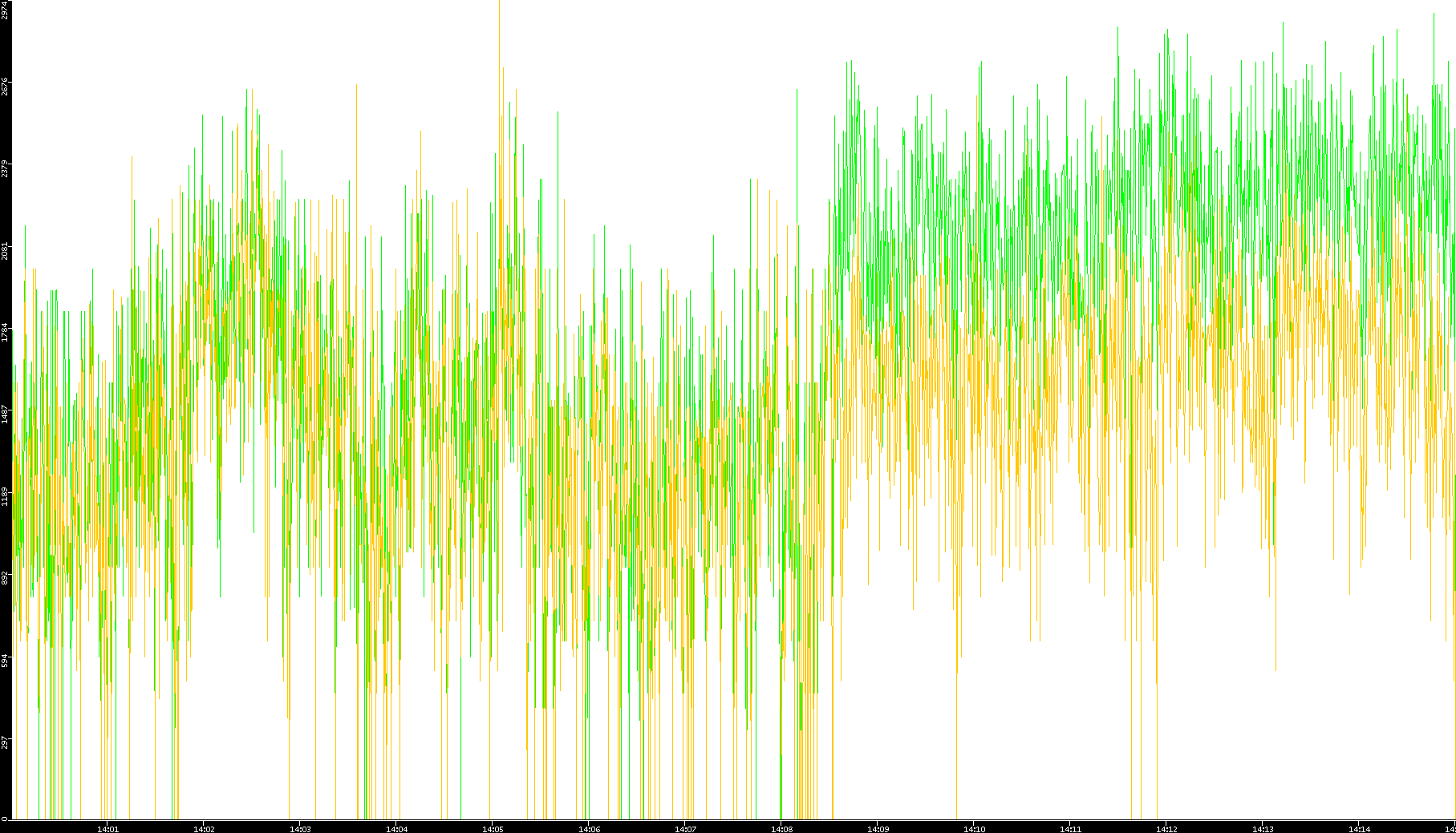Pick the 2081 y-axis label
This screenshot has height=833, width=1456.
[x=5, y=251]
